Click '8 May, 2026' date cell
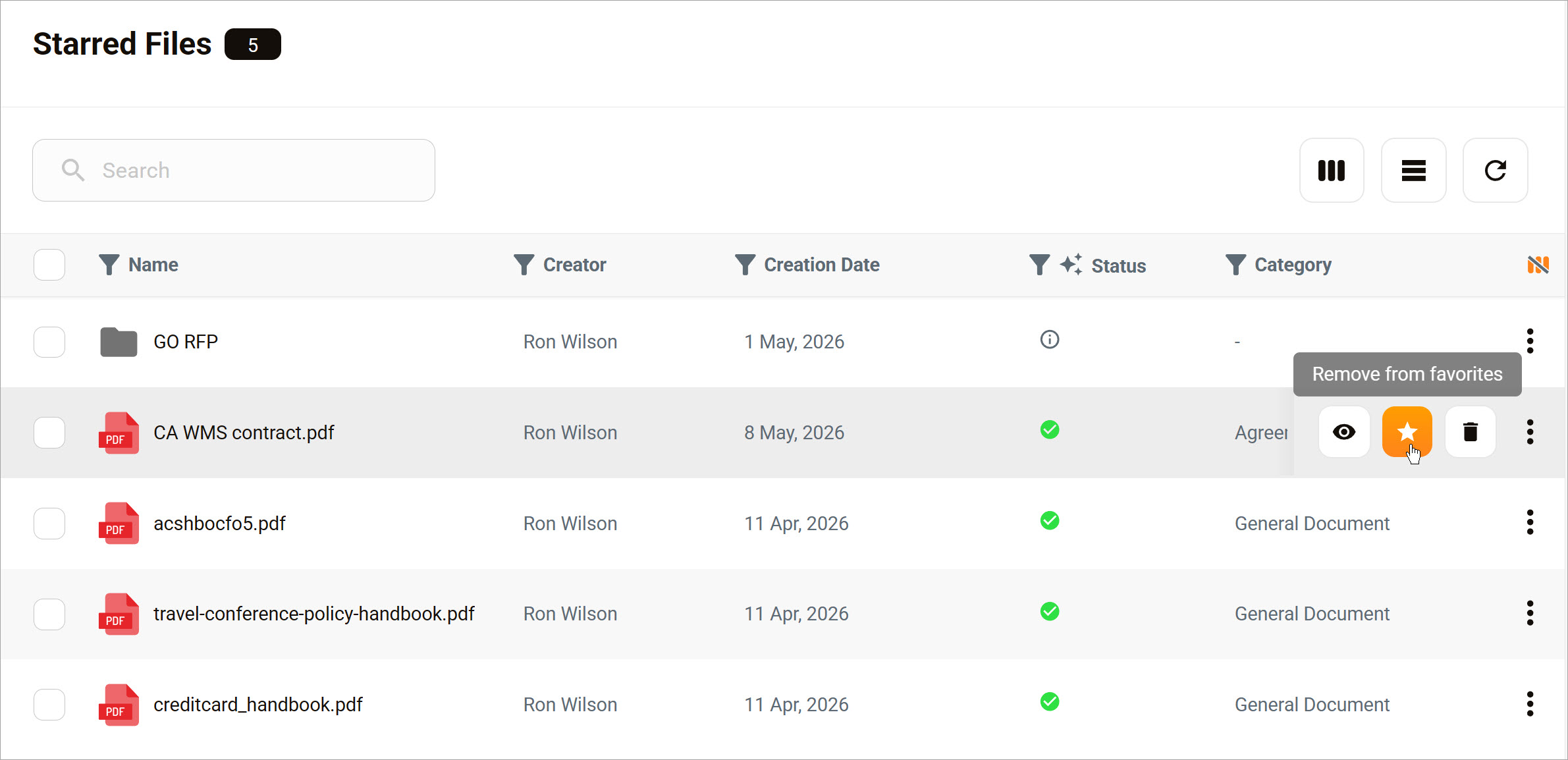1568x760 pixels. point(794,433)
